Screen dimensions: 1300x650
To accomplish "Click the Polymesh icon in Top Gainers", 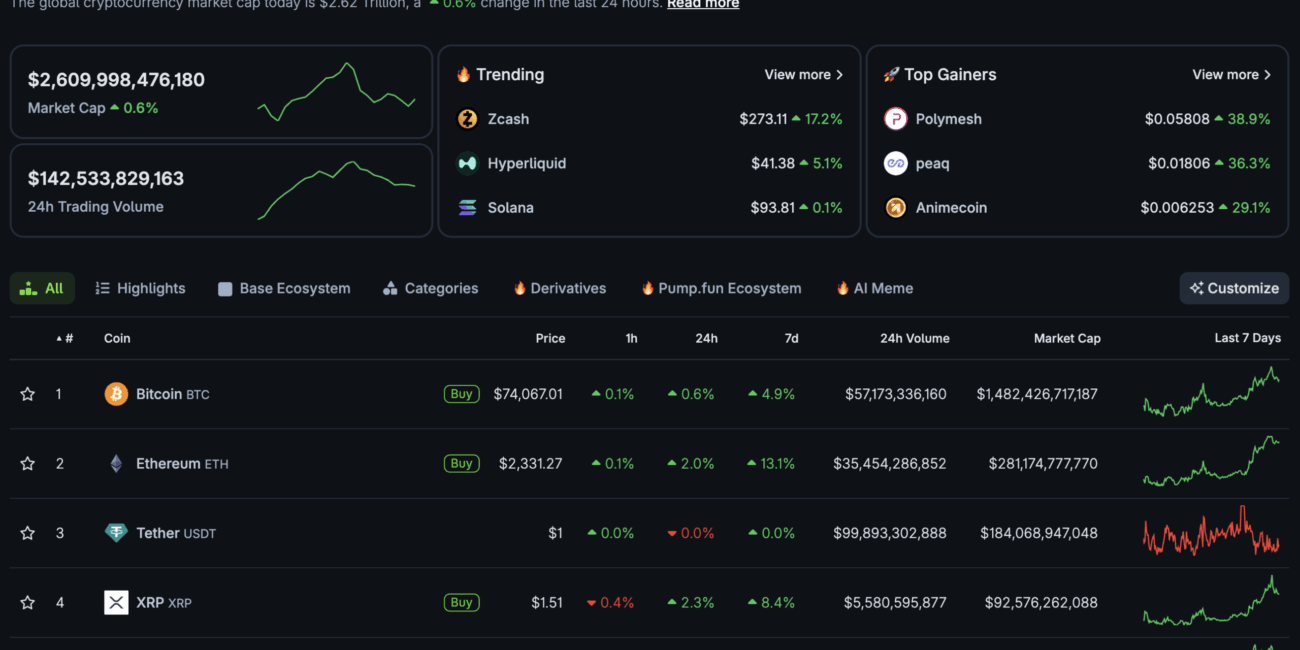I will [x=895, y=119].
